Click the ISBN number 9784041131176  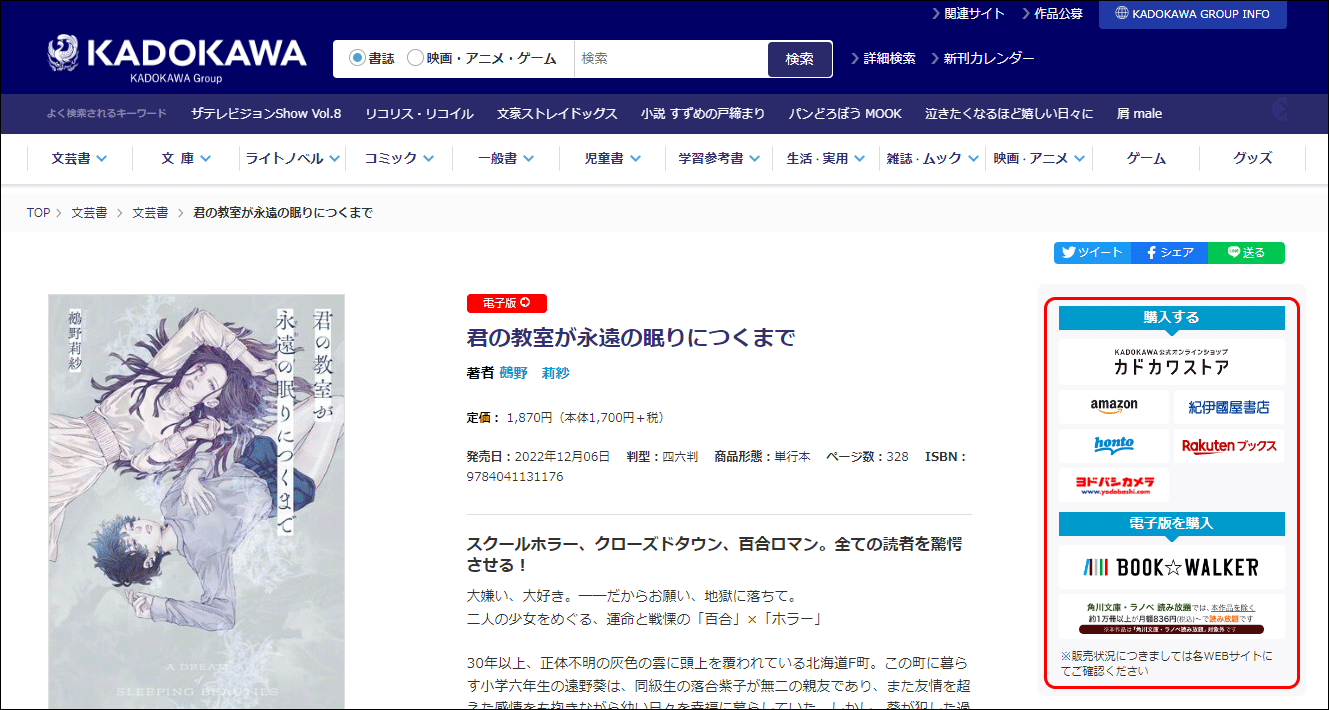[x=515, y=476]
